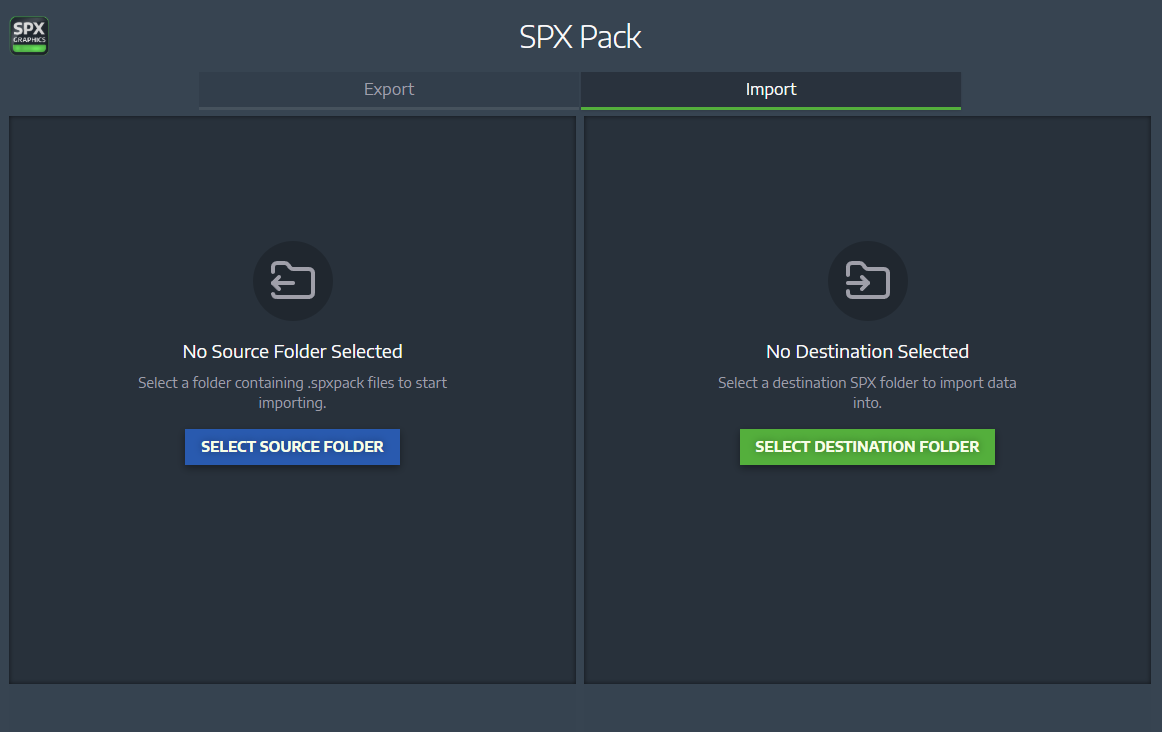Click the blue source folder button
Viewport: 1162px width, 732px height.
(x=292, y=447)
